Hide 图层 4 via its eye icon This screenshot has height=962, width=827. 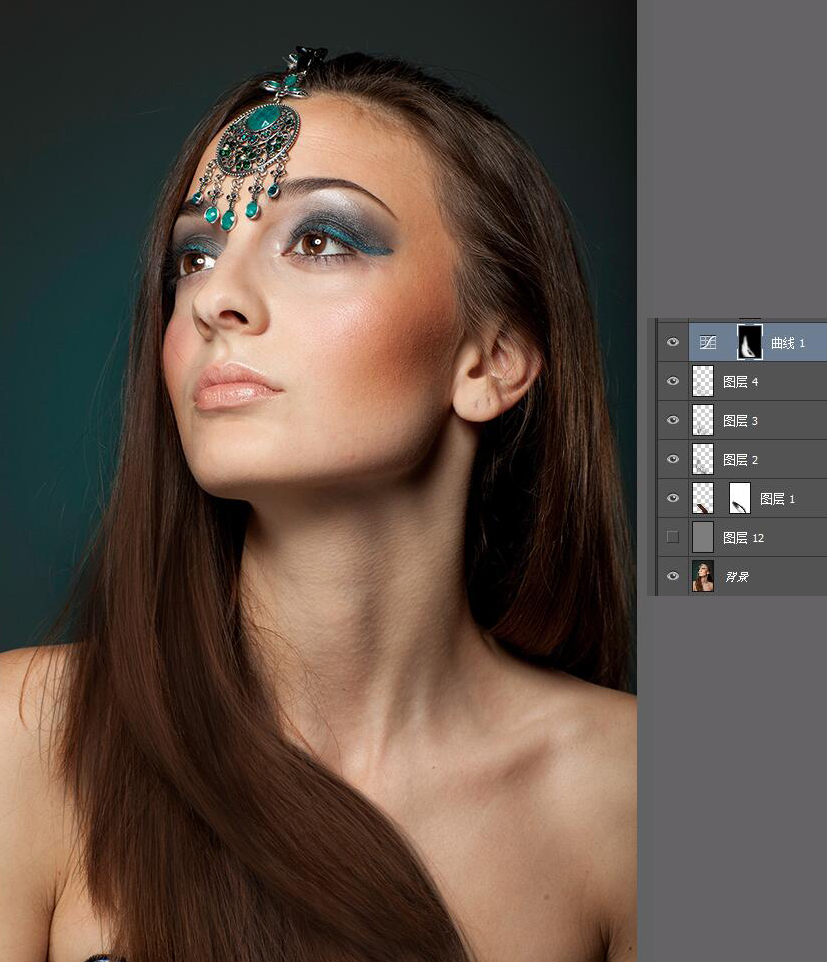672,381
